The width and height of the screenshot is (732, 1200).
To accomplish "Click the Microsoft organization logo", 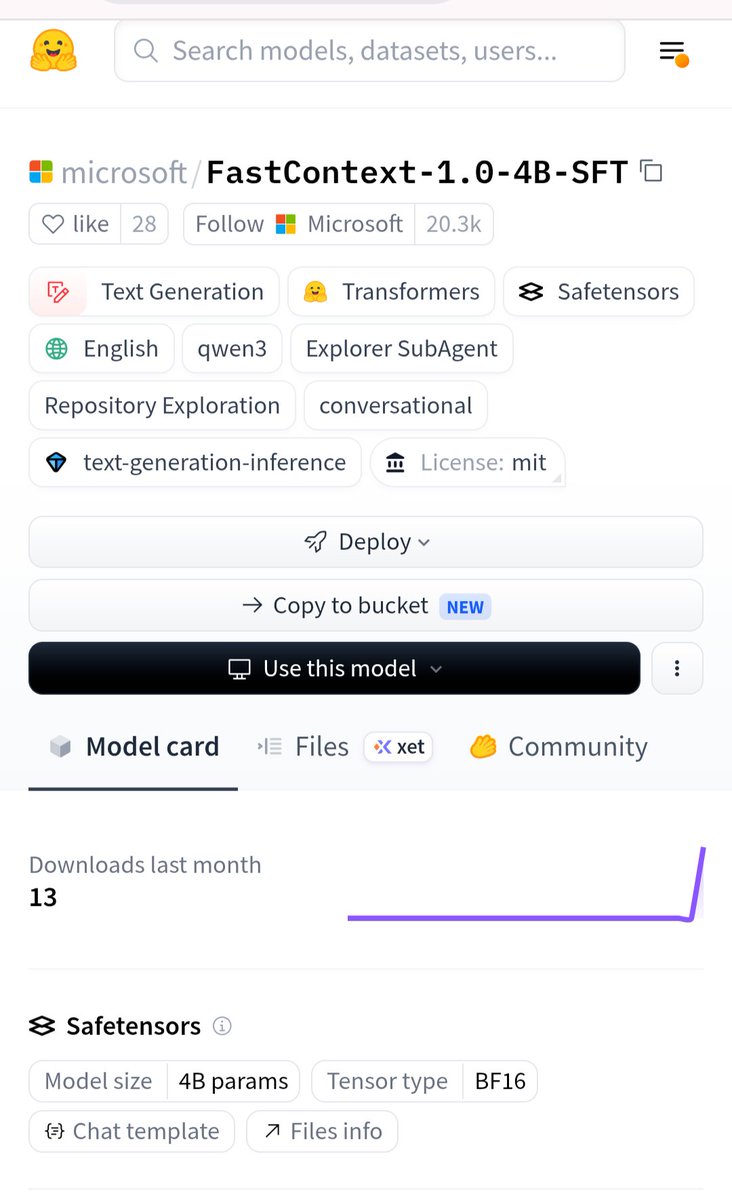I will pyautogui.click(x=41, y=172).
